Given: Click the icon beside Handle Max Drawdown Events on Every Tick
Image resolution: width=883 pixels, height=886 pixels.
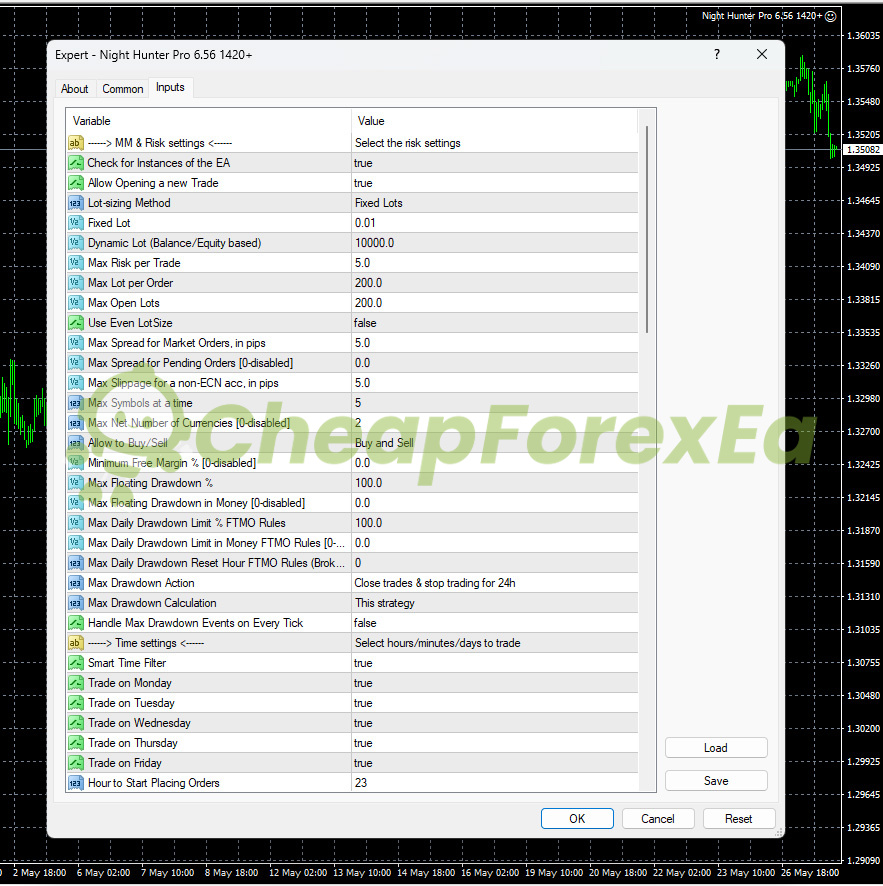Looking at the screenshot, I should click(x=76, y=623).
